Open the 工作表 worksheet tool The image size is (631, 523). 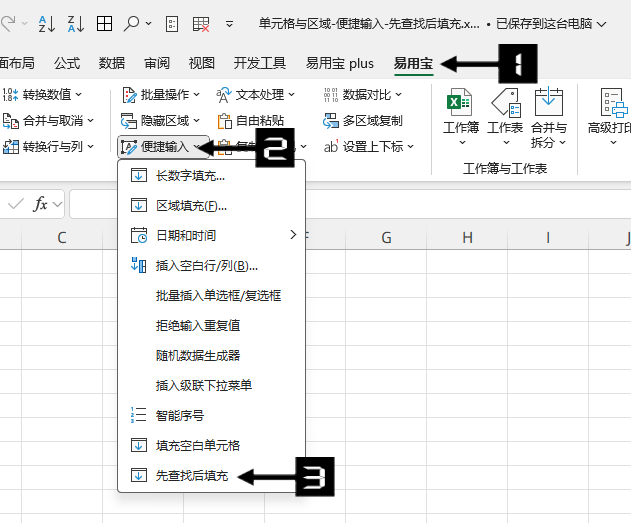click(505, 117)
